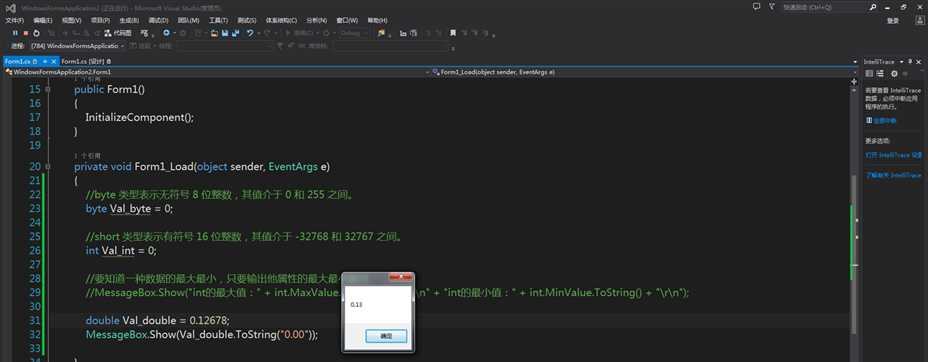Collapse the Form1_Load method at line 20
This screenshot has width=928, height=362.
pyautogui.click(x=48, y=167)
